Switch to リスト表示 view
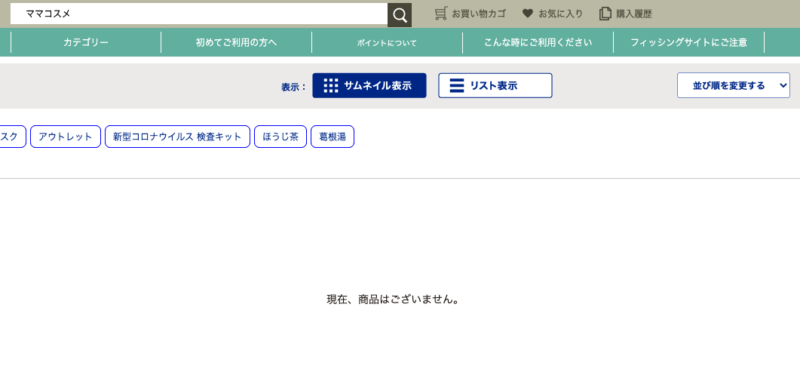The image size is (800, 384). coord(495,86)
